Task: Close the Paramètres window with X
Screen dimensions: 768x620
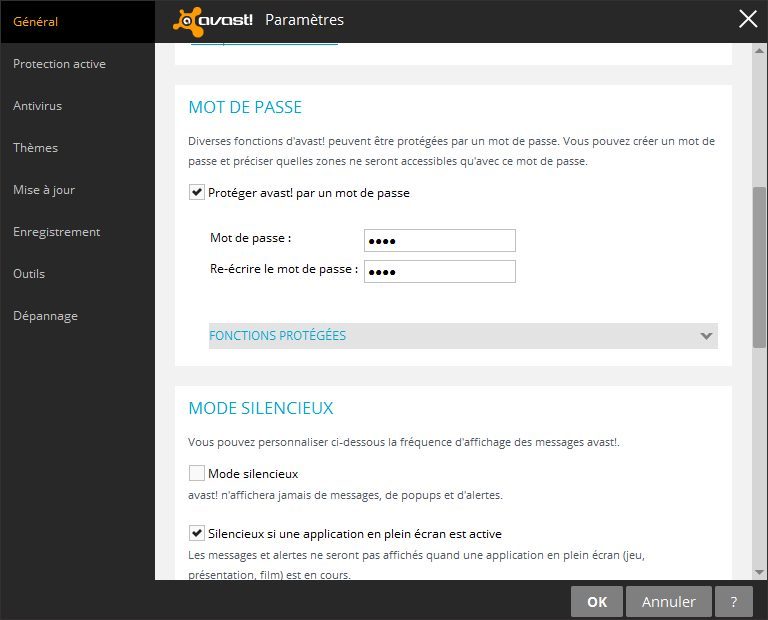Action: (747, 19)
